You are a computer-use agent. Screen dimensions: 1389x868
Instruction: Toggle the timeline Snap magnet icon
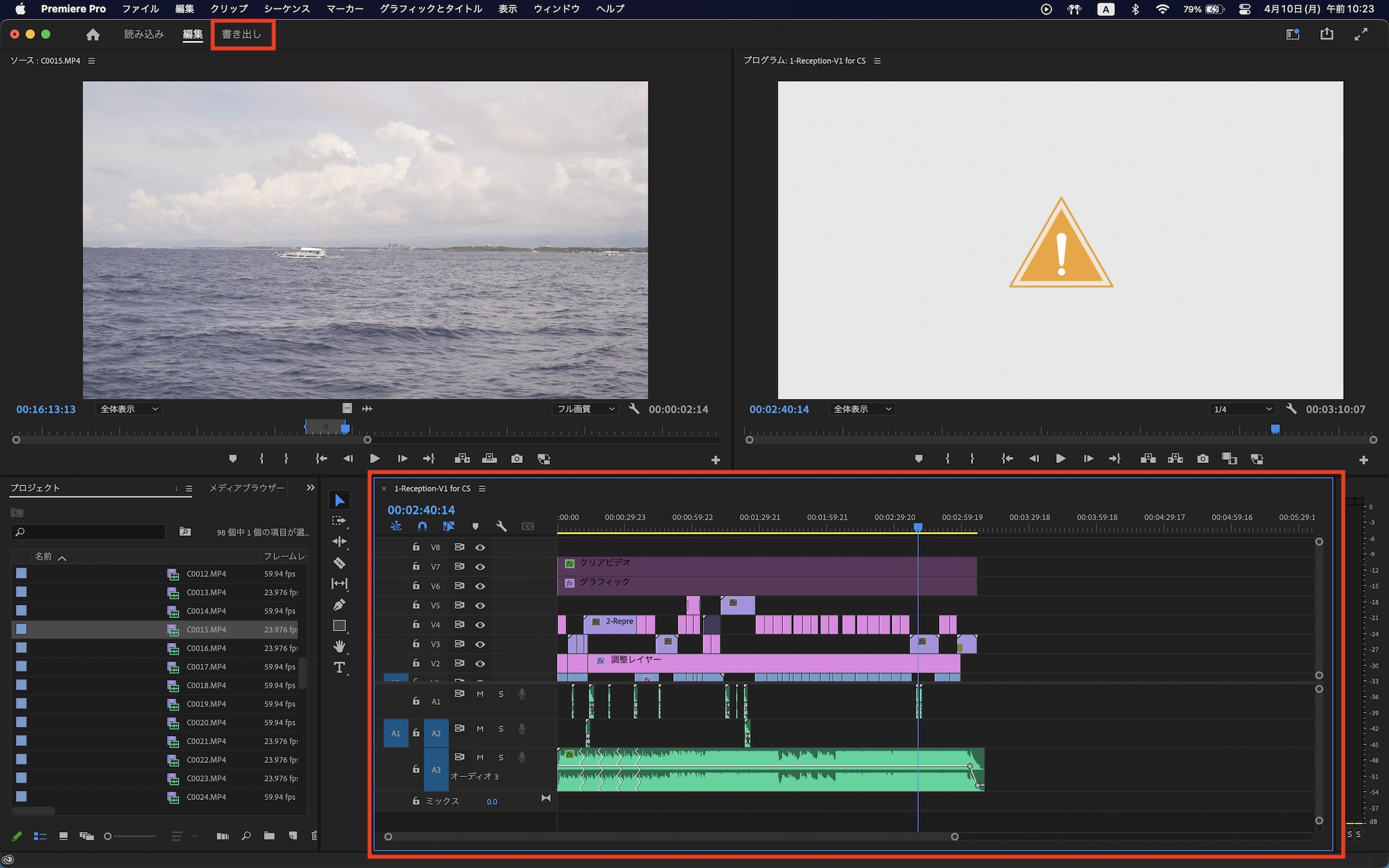(422, 526)
